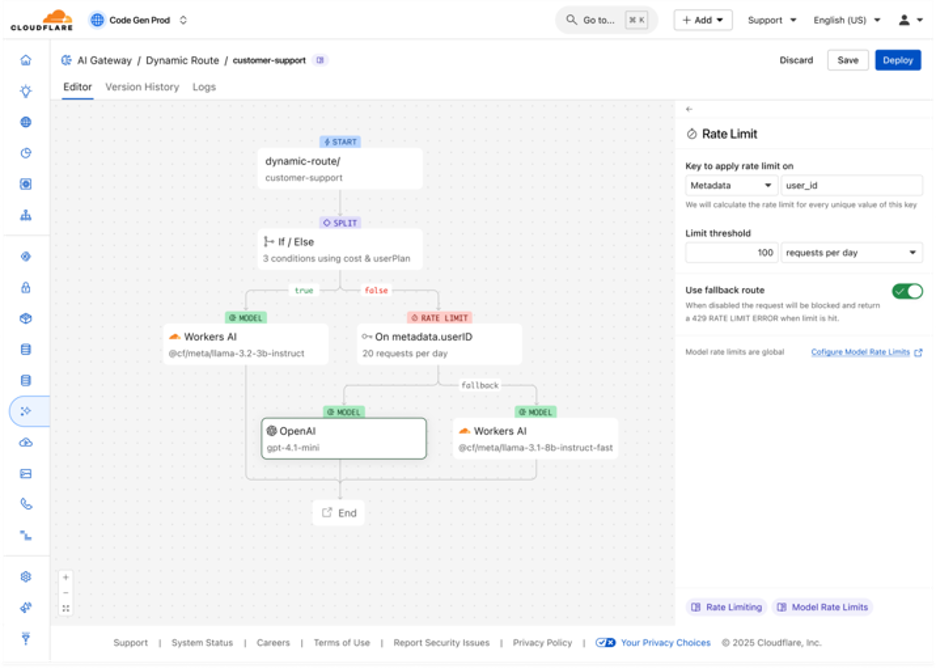936x668 pixels.
Task: Select the AI sparkles sidebar icon
Action: [x=26, y=411]
